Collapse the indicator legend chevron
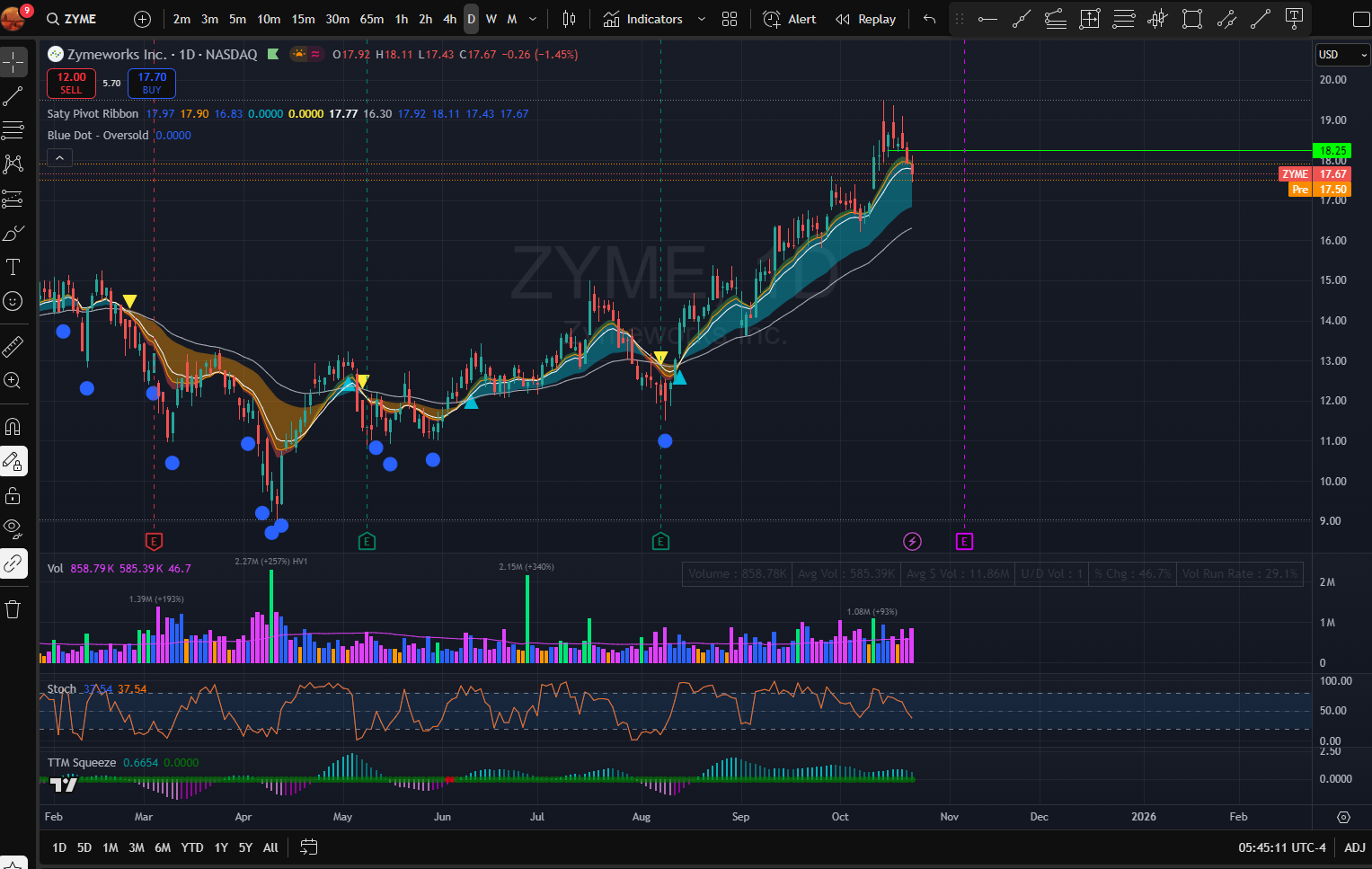Image resolution: width=1372 pixels, height=869 pixels. [59, 158]
